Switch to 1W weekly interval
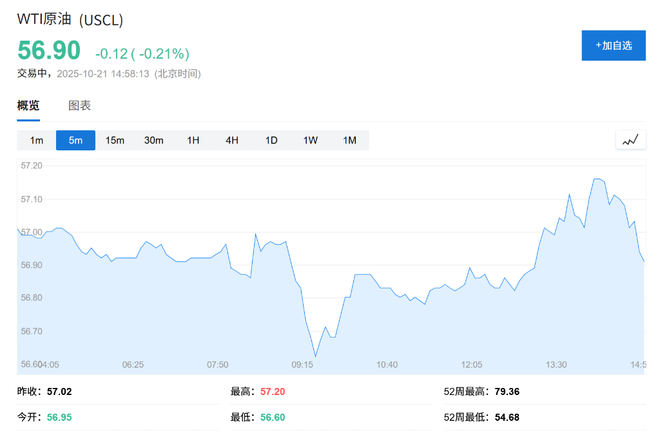The width and height of the screenshot is (660, 446). pos(310,141)
